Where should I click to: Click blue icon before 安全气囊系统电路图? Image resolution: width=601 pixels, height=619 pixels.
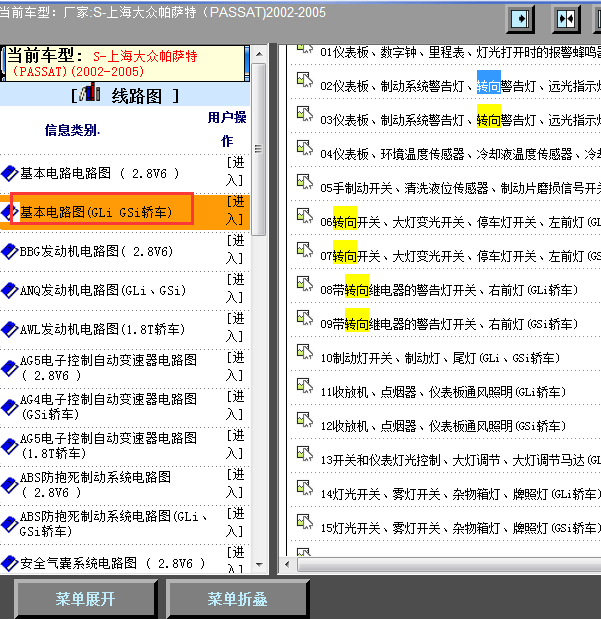(x=9, y=563)
